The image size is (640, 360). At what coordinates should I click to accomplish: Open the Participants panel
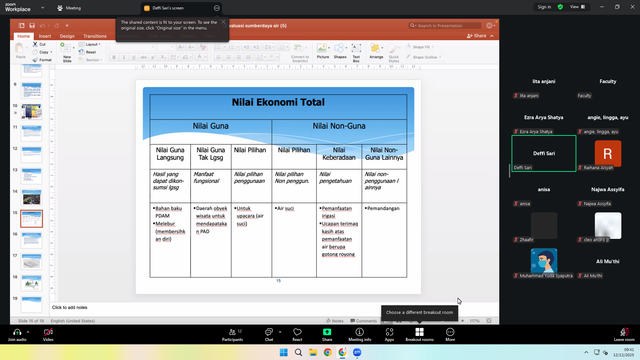click(x=233, y=334)
